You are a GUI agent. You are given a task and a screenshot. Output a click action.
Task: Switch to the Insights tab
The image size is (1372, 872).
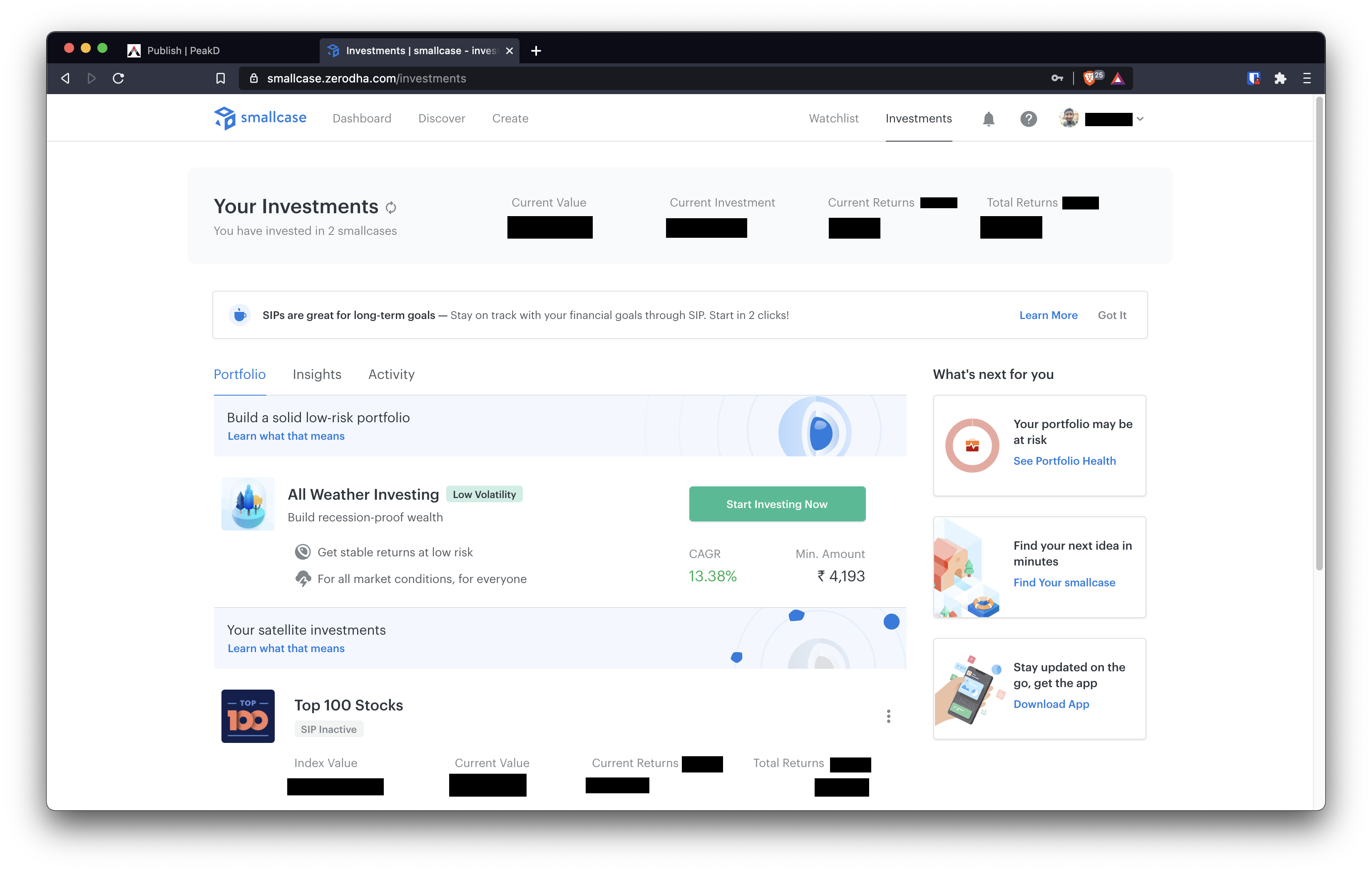(317, 374)
